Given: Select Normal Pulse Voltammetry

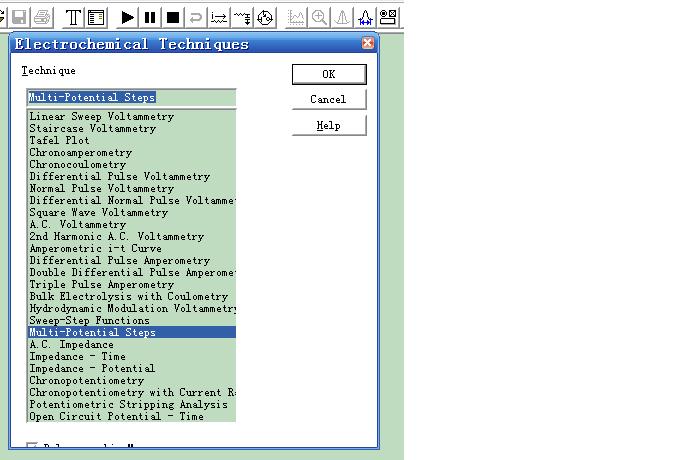Looking at the screenshot, I should coord(131,189).
